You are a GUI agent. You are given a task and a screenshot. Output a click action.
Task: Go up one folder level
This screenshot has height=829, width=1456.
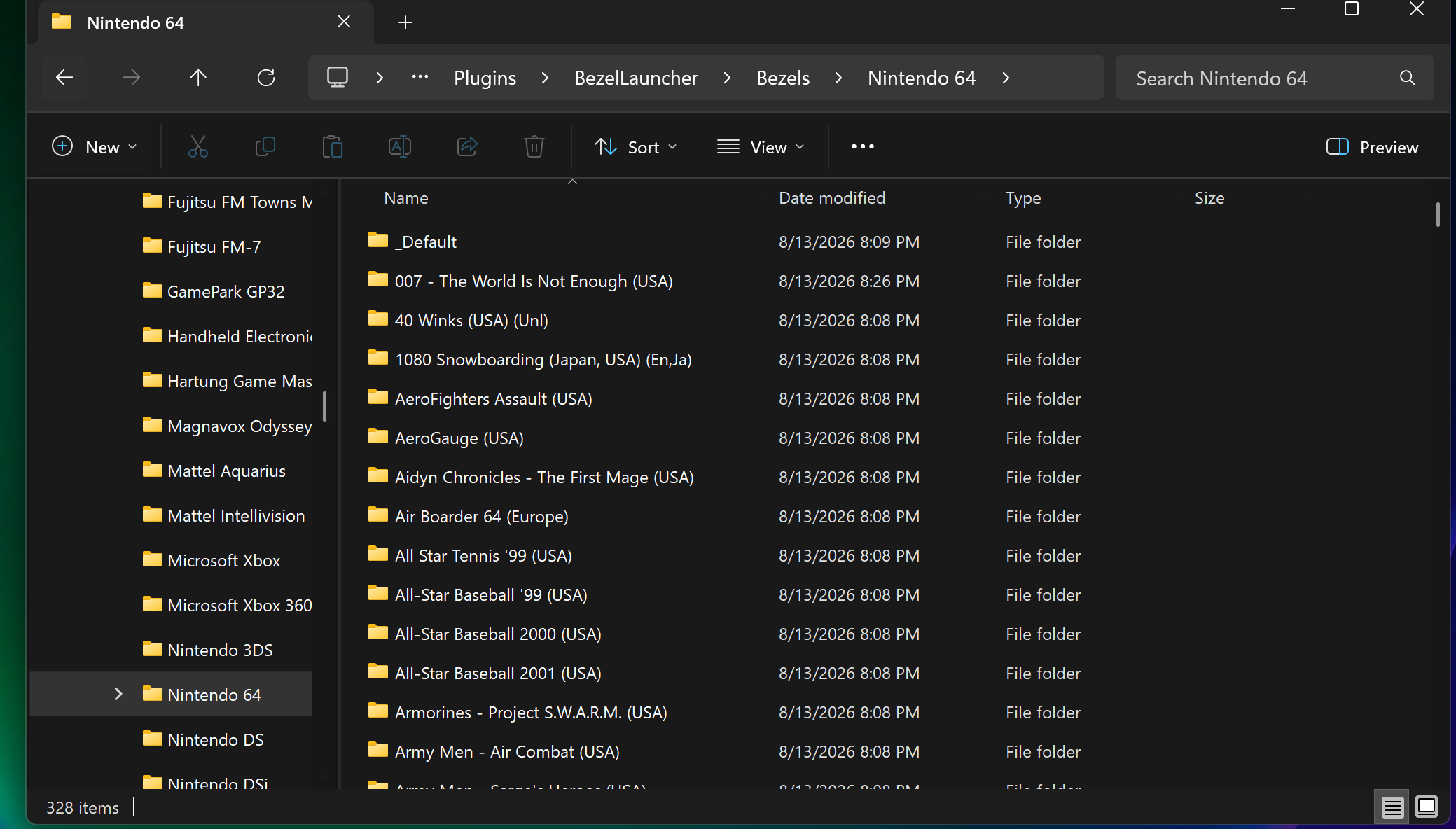click(x=198, y=78)
